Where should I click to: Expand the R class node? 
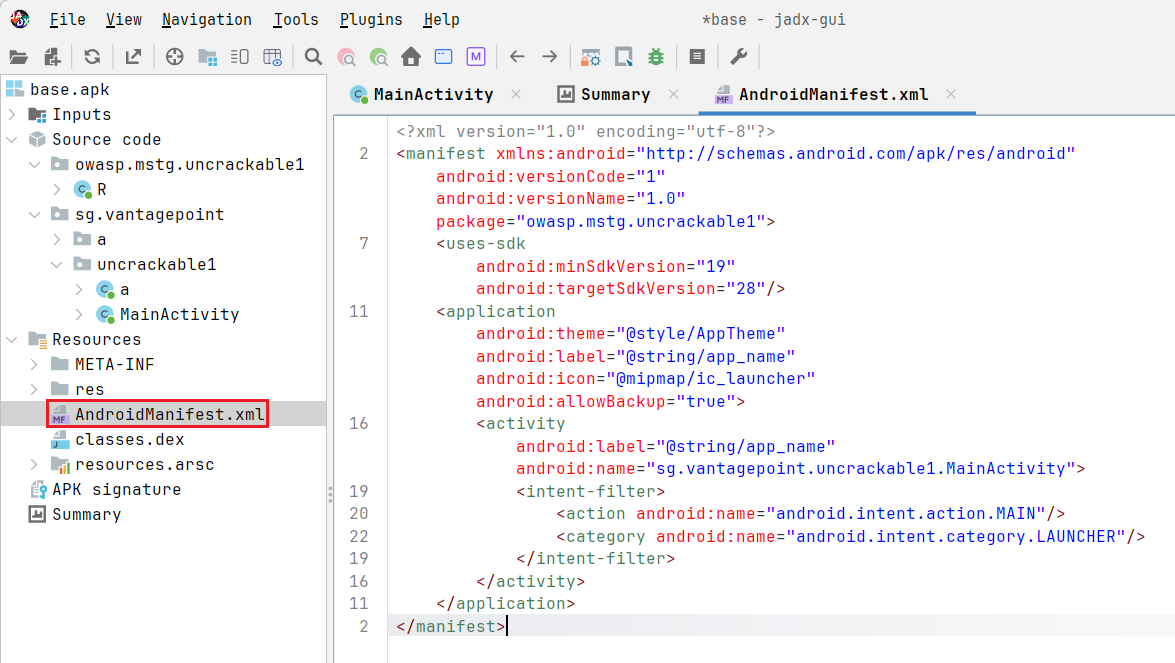pos(57,190)
